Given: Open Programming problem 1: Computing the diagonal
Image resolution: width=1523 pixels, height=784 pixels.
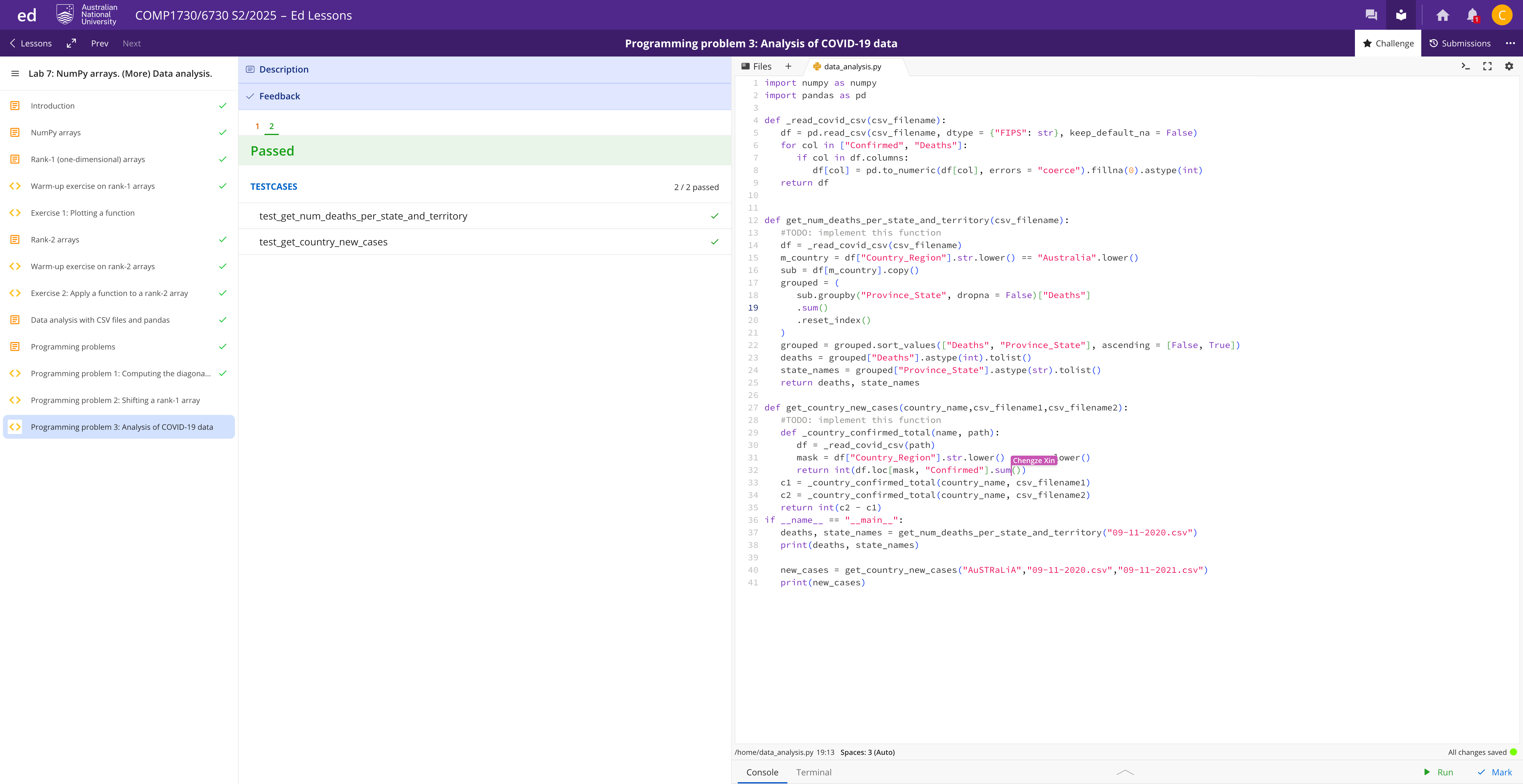Looking at the screenshot, I should [x=119, y=373].
